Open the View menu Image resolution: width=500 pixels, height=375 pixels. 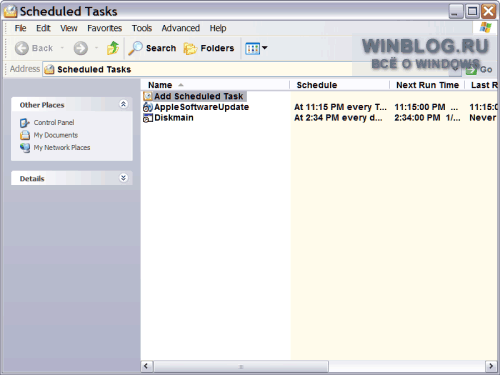69,28
